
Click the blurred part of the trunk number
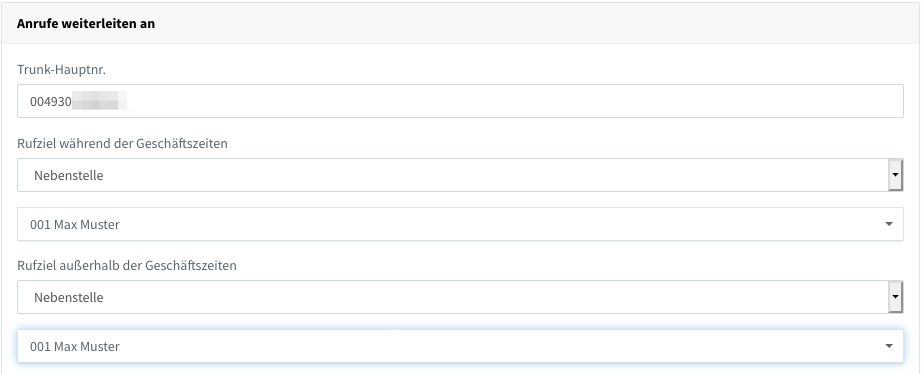pos(100,101)
